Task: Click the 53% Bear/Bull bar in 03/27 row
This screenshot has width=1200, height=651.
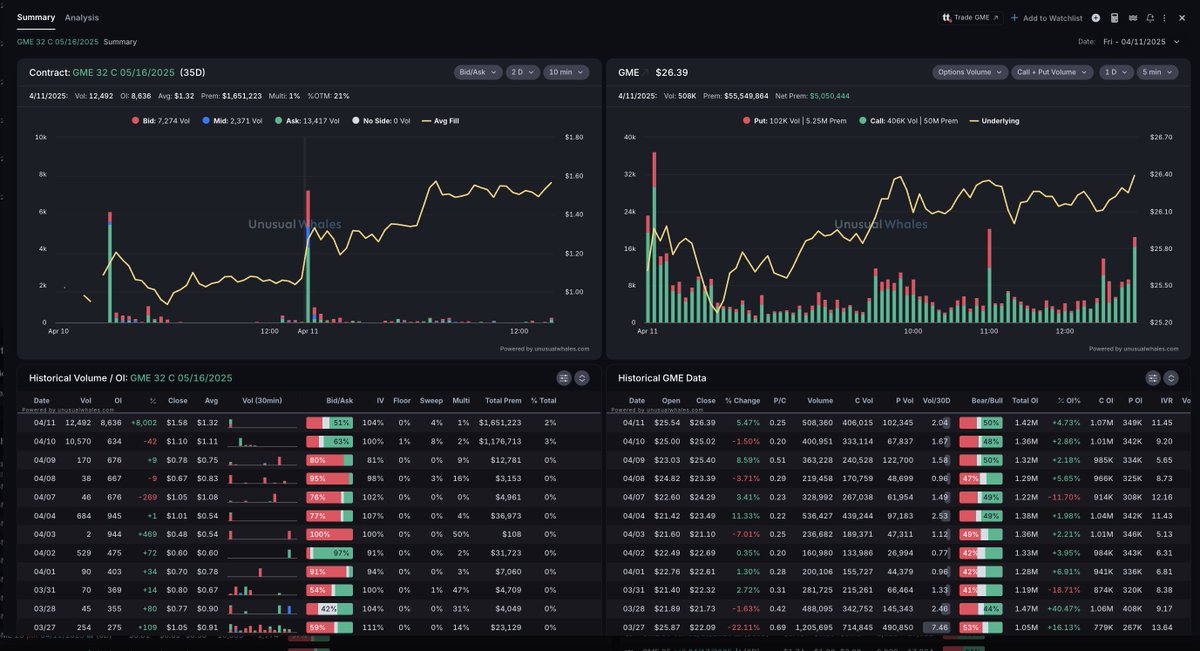Action: pyautogui.click(x=980, y=627)
